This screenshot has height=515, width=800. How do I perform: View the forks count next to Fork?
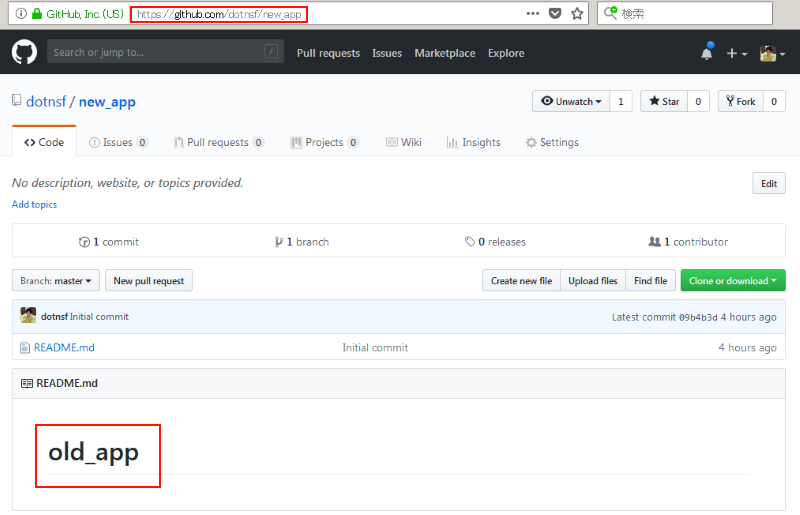tap(774, 101)
